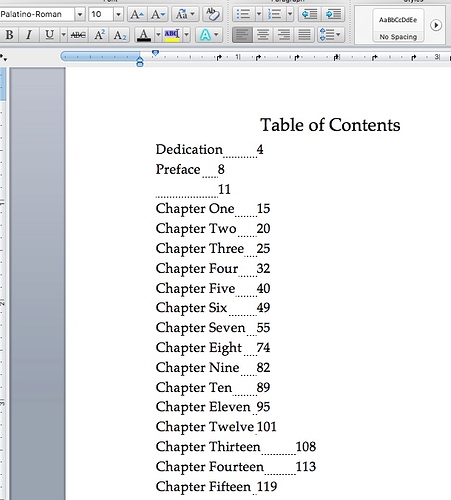Screen dimensions: 451x500
Task: Click the Chapter One entry
Action: [213, 209]
